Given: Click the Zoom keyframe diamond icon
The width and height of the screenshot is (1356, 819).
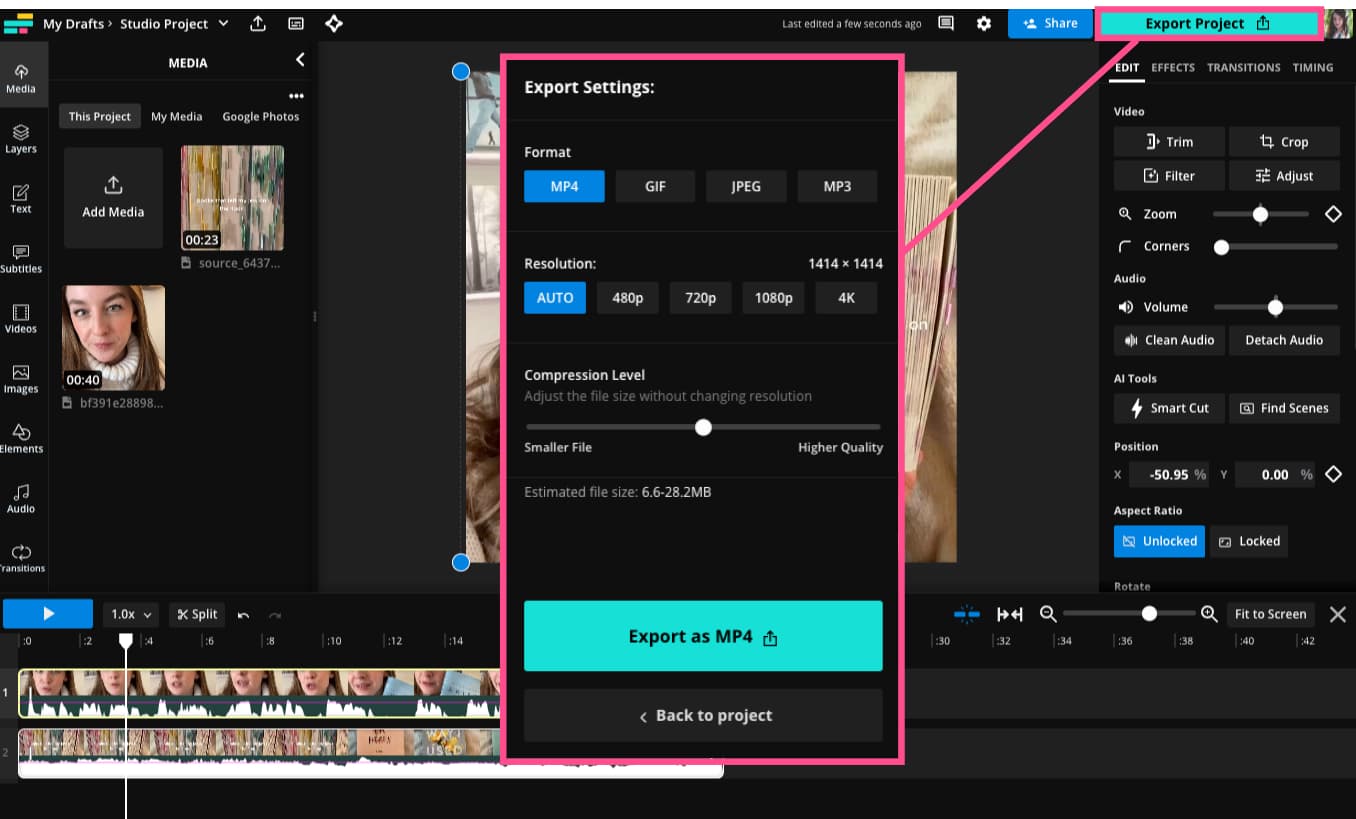Looking at the screenshot, I should point(1332,214).
